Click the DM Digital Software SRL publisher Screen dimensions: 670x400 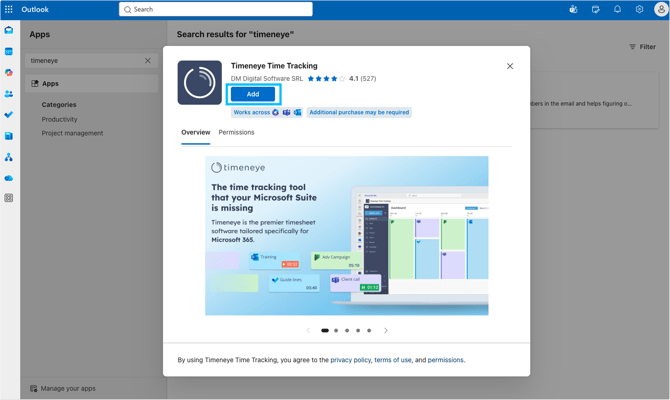267,79
